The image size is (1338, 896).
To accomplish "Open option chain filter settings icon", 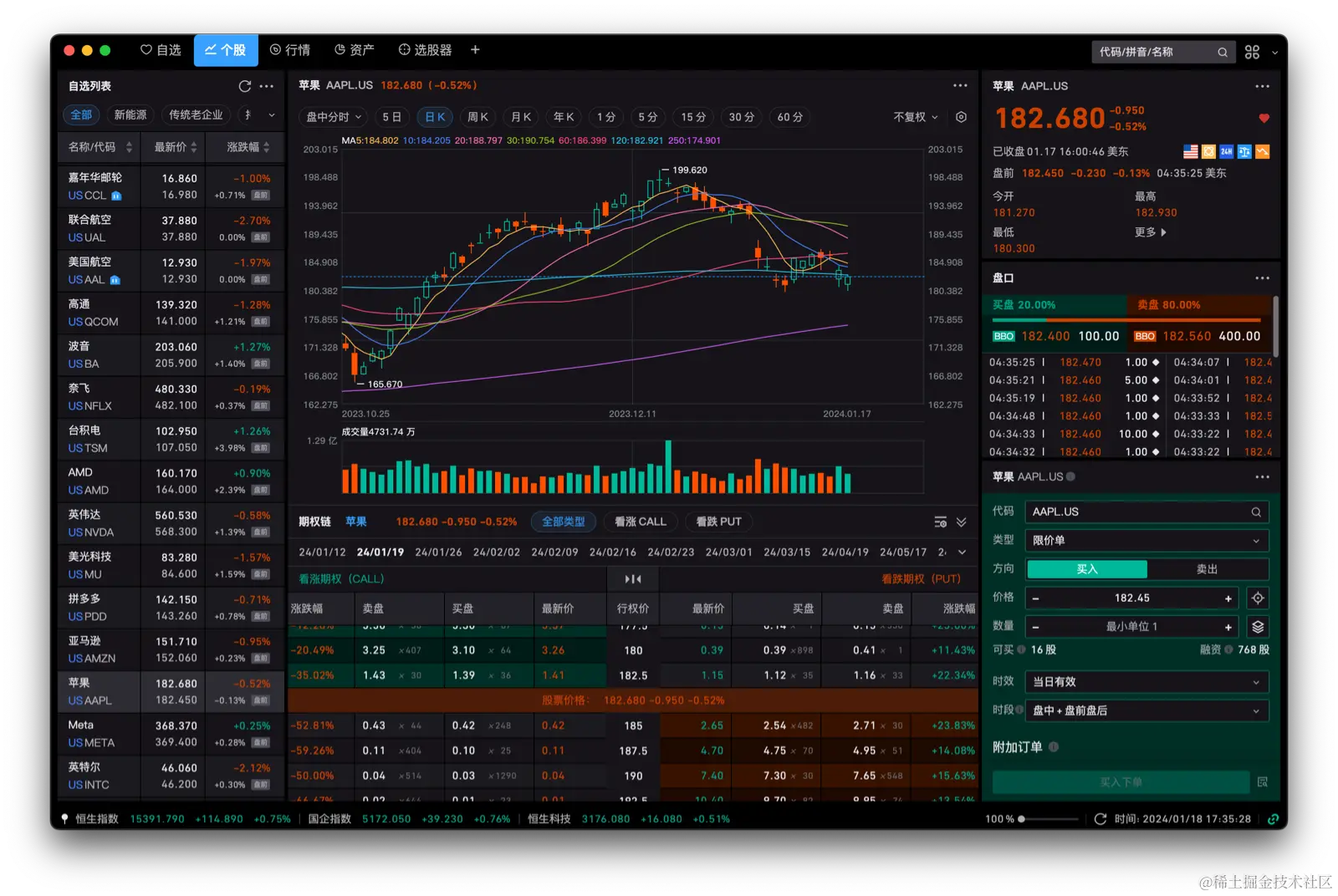I will pos(941,522).
